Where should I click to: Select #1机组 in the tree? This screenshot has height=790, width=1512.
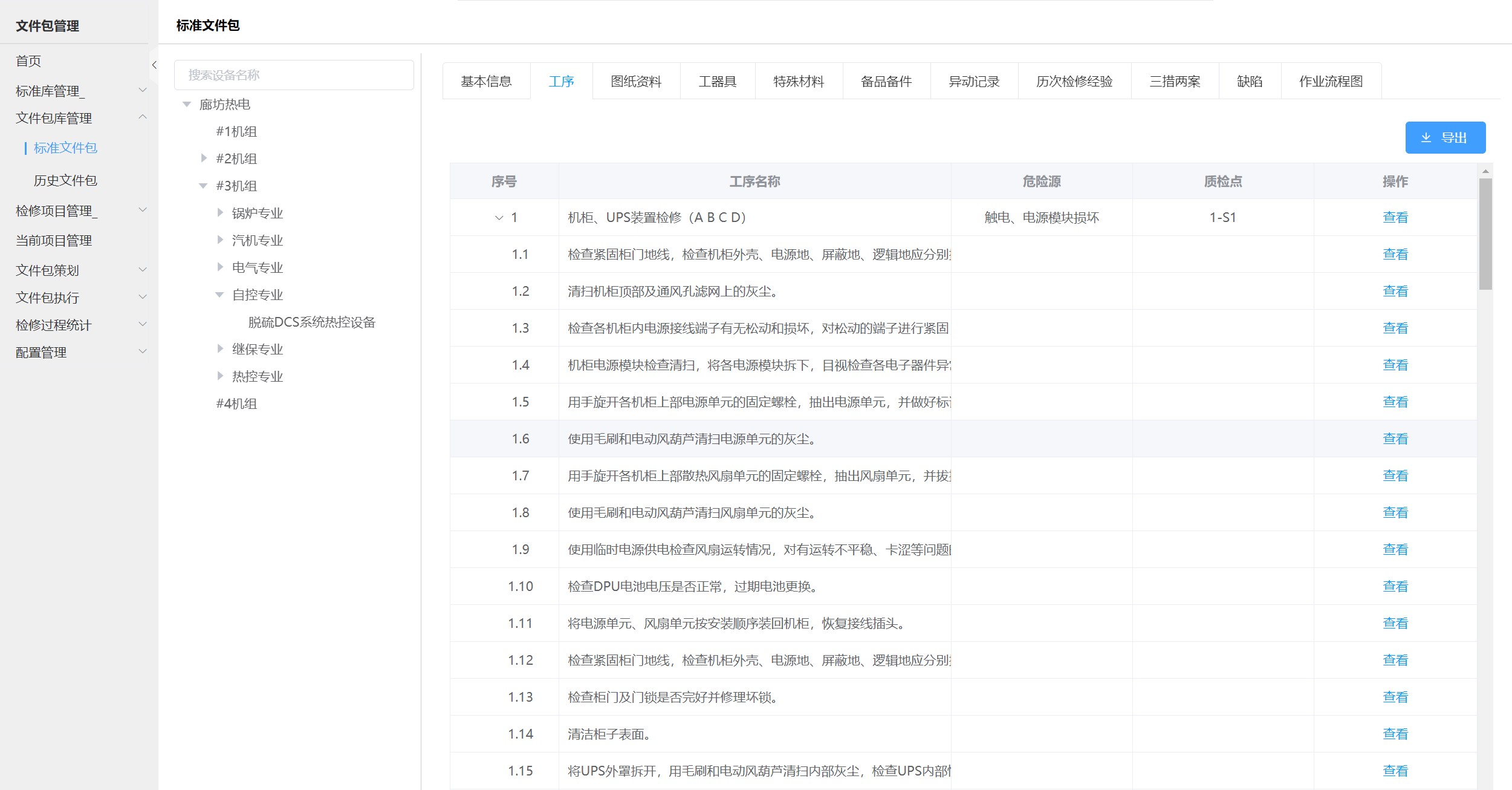point(237,131)
